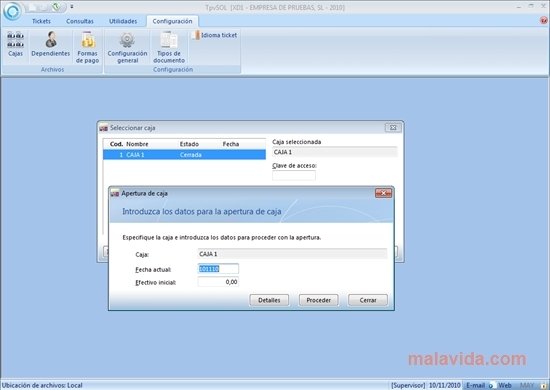The height and width of the screenshot is (390, 550).
Task: Select the CAJA 1 row in list
Action: tap(185, 155)
